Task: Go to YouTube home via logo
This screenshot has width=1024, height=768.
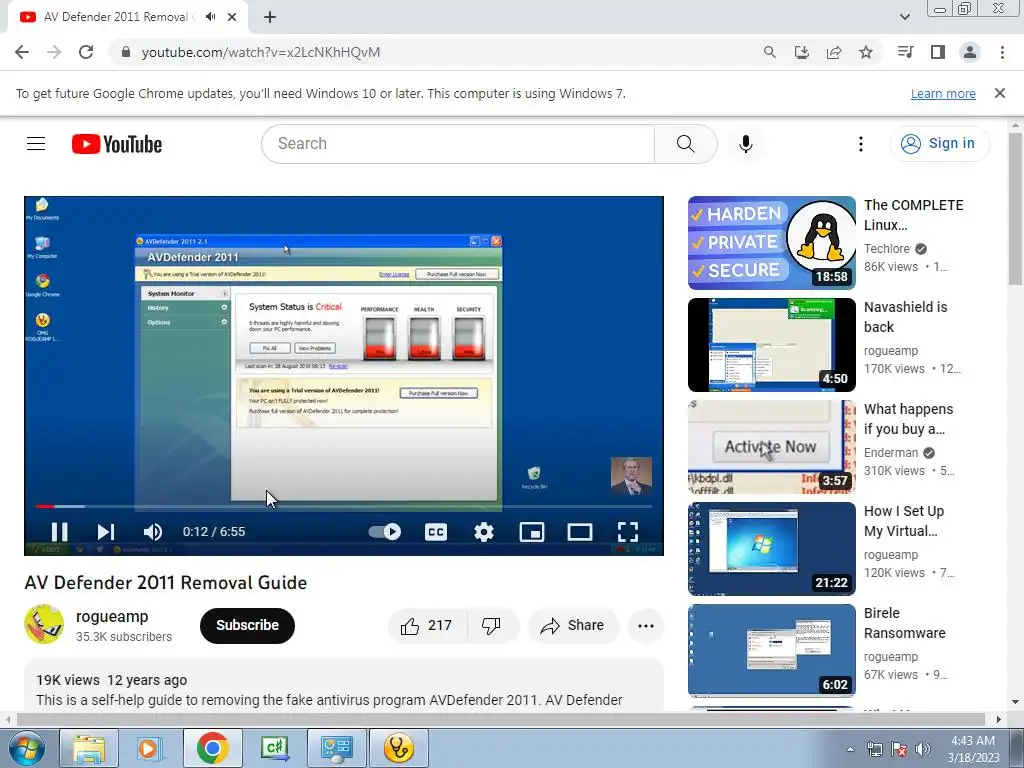Action: click(117, 144)
